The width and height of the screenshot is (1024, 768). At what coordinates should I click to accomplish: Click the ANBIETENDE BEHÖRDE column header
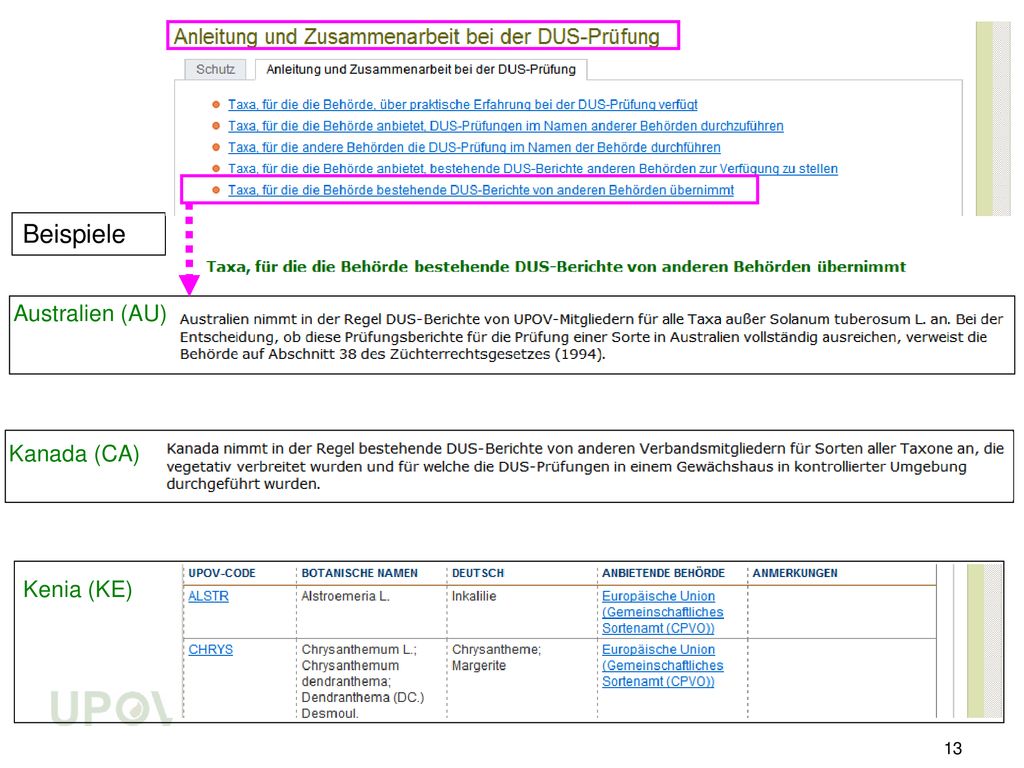[664, 573]
